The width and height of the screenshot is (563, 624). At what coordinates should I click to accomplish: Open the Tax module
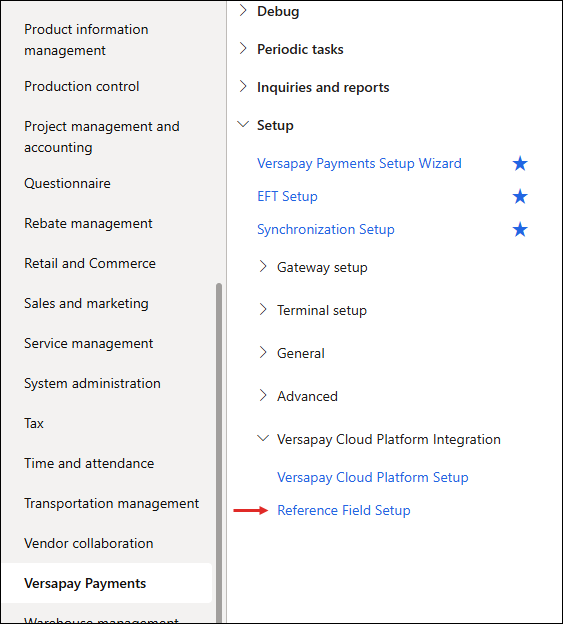pyautogui.click(x=34, y=423)
